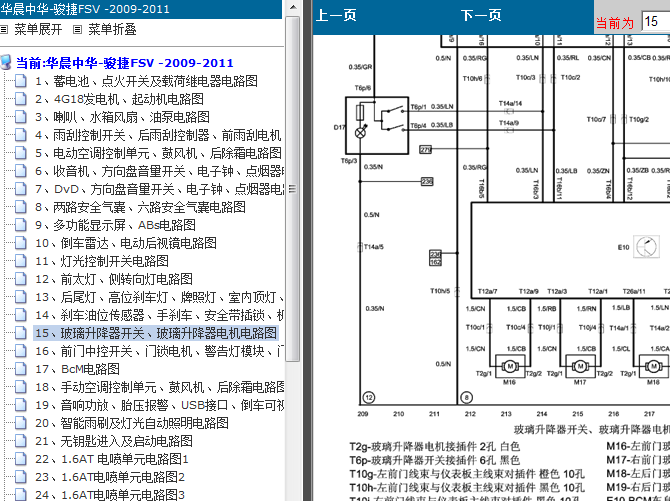This screenshot has width=670, height=501.
Task: Open 4、雨刮控制开关 wiring diagram entry
Action: (x=158, y=135)
